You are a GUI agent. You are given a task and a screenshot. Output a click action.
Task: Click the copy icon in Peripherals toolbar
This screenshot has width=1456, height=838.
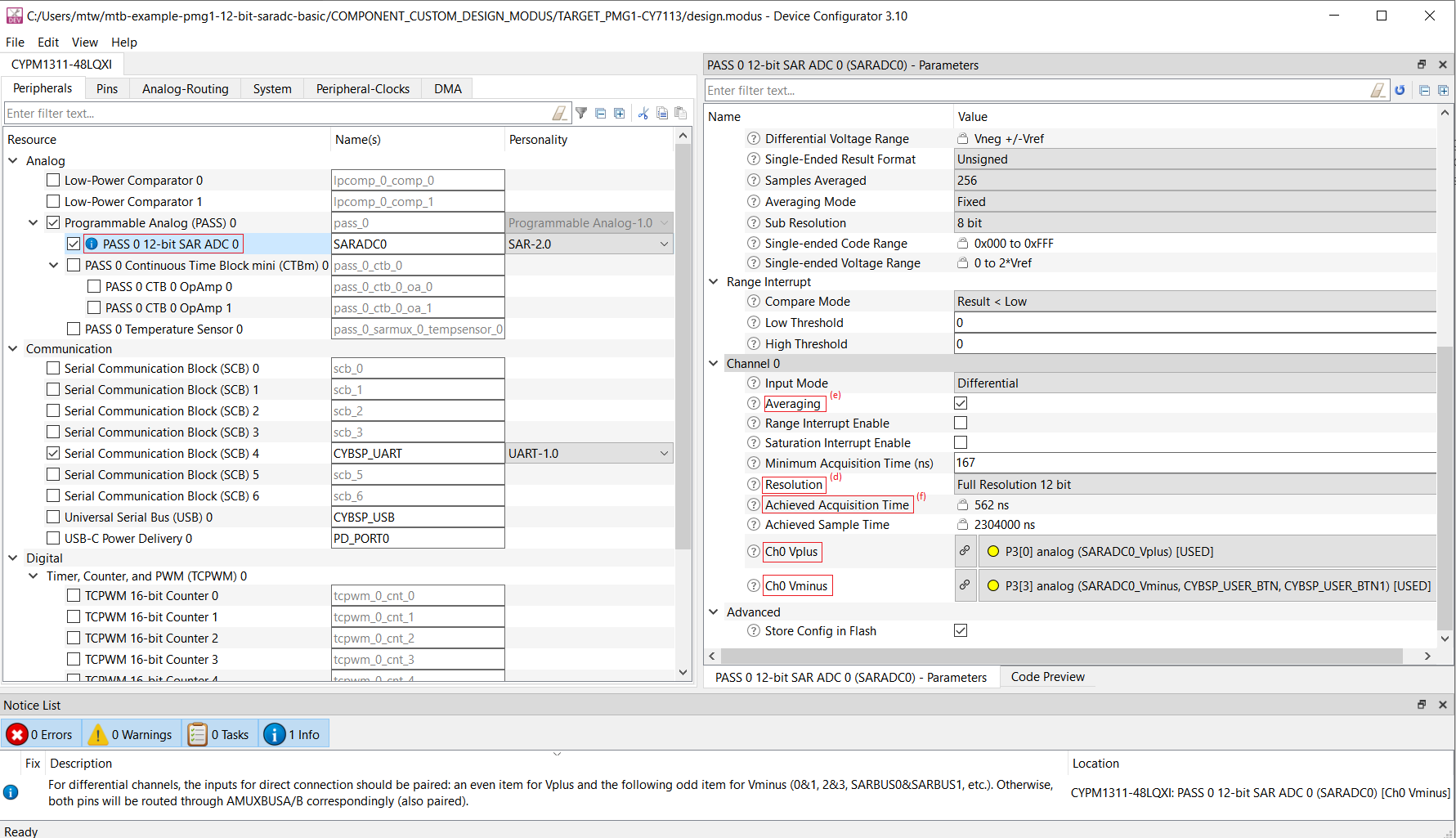662,114
